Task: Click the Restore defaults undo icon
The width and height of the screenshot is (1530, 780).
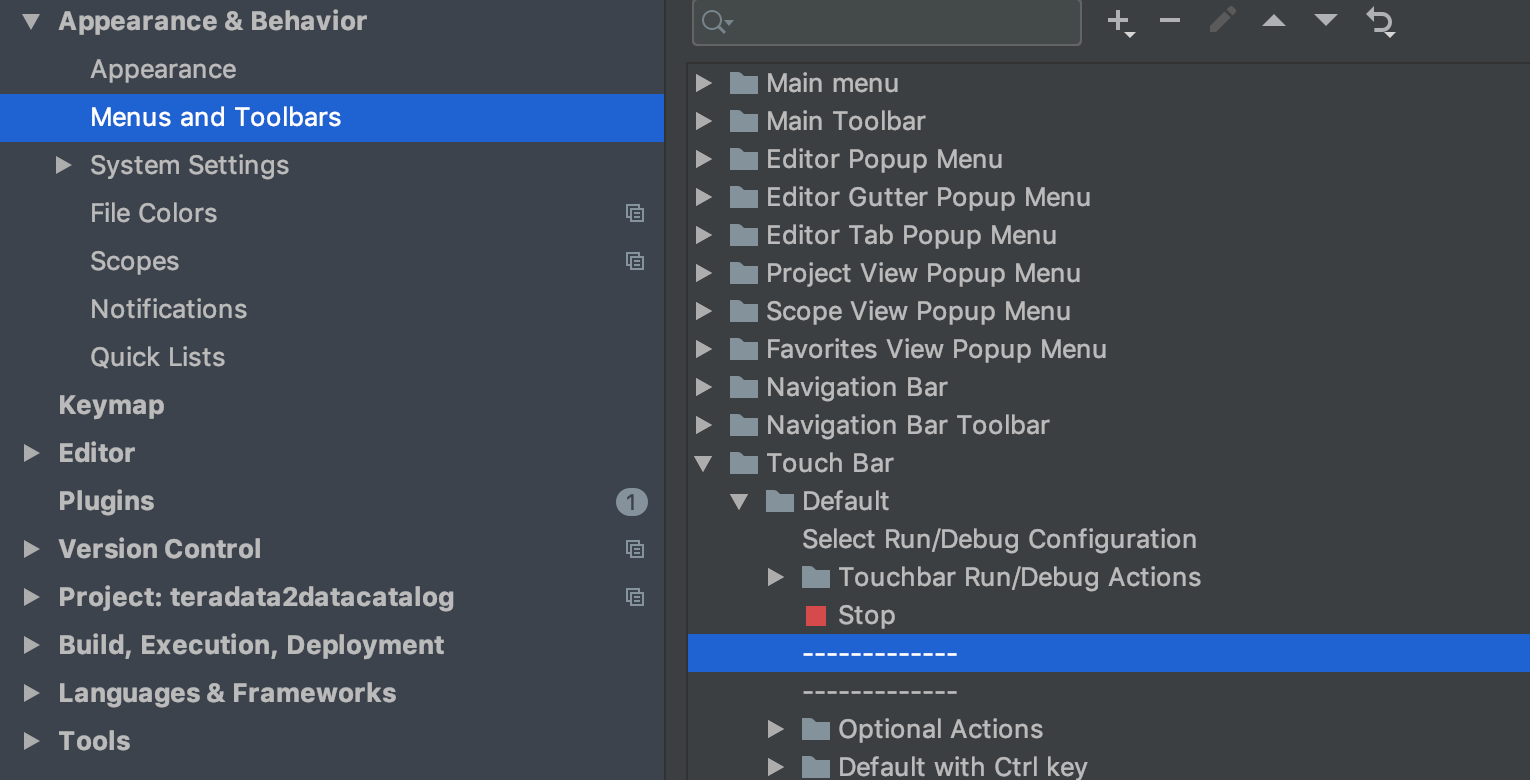Action: pos(1381,22)
